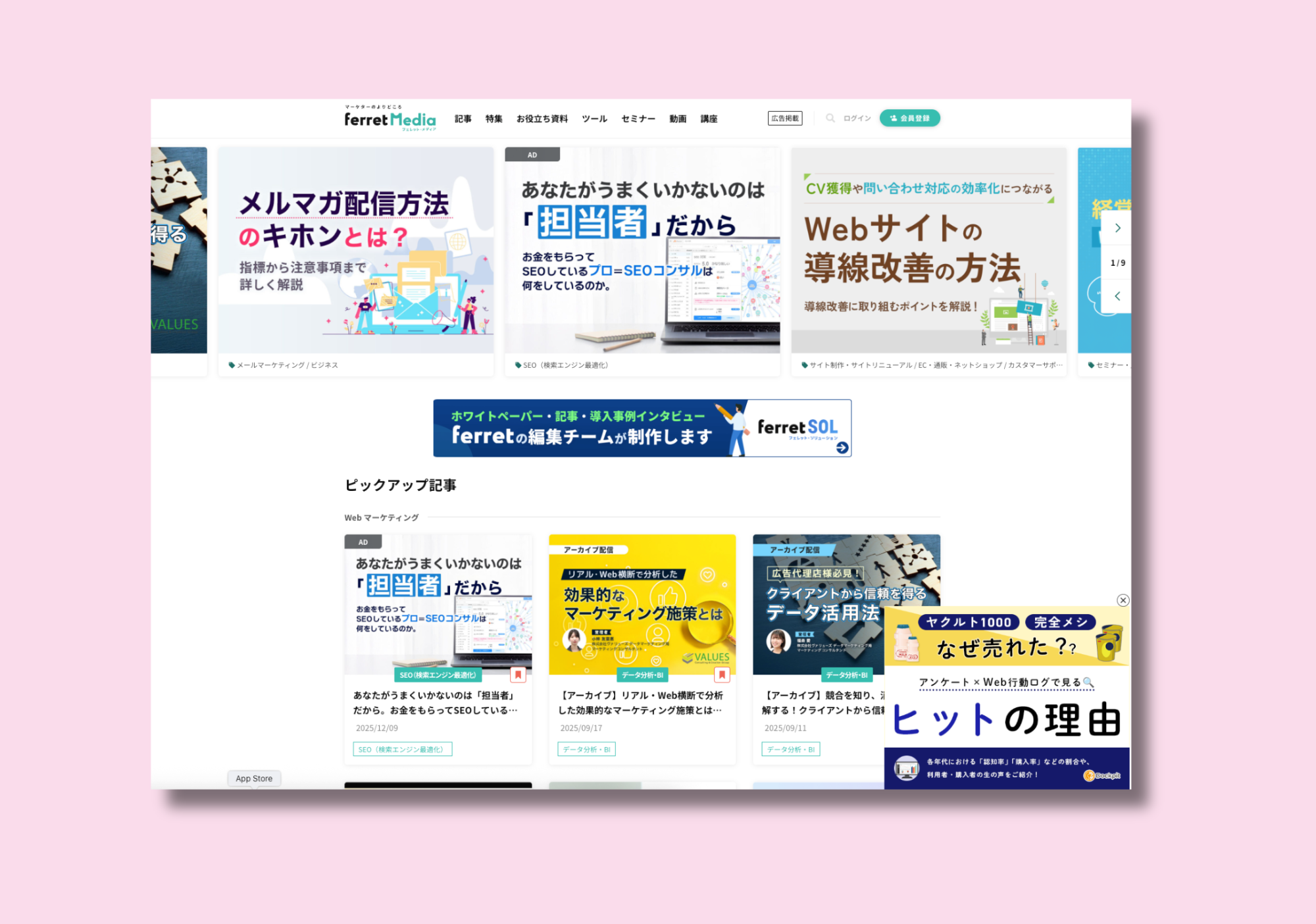Screen dimensions: 1316x924
Task: Open the ツール menu item
Action: tap(594, 119)
